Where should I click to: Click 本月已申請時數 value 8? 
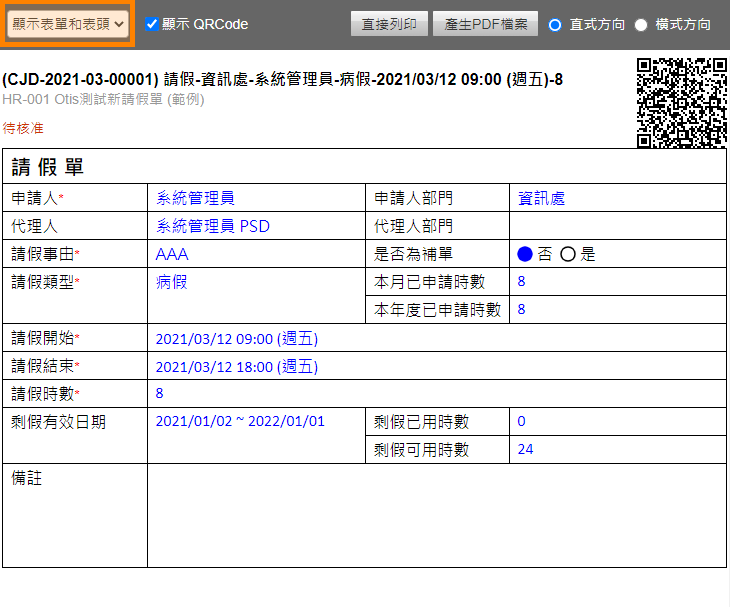[521, 281]
